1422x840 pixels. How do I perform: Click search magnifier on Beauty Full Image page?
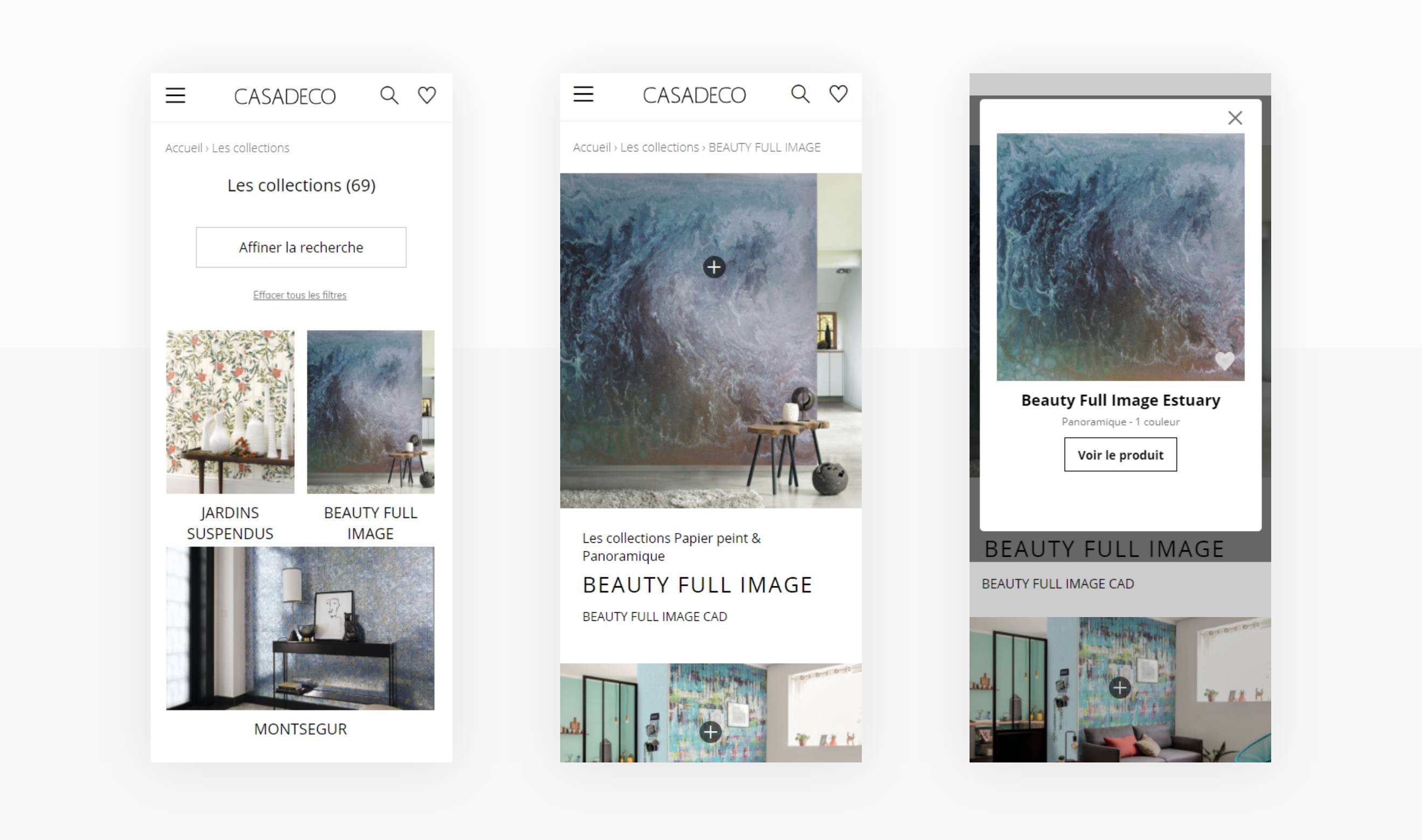tap(800, 94)
